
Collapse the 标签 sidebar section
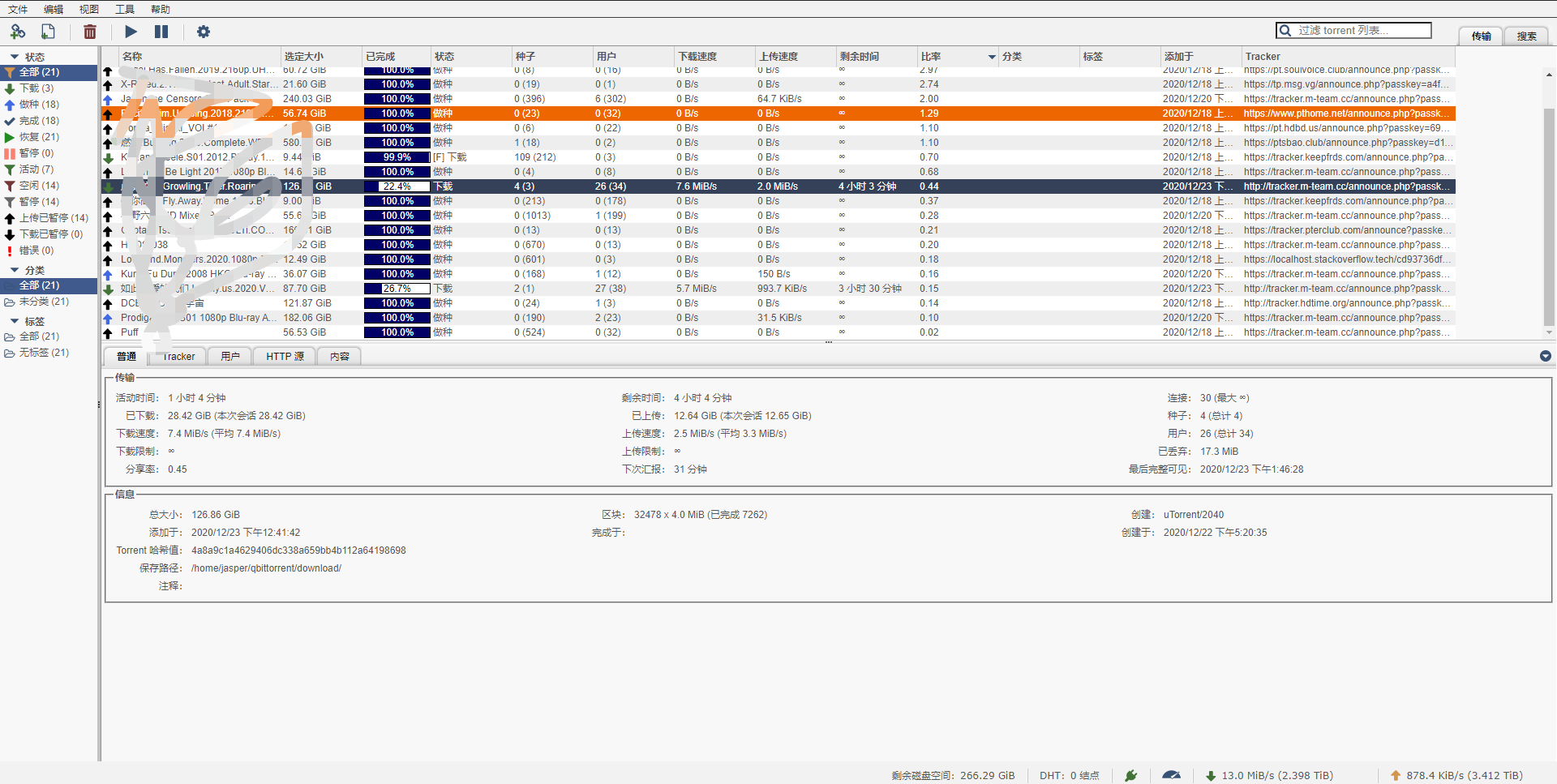[15, 321]
